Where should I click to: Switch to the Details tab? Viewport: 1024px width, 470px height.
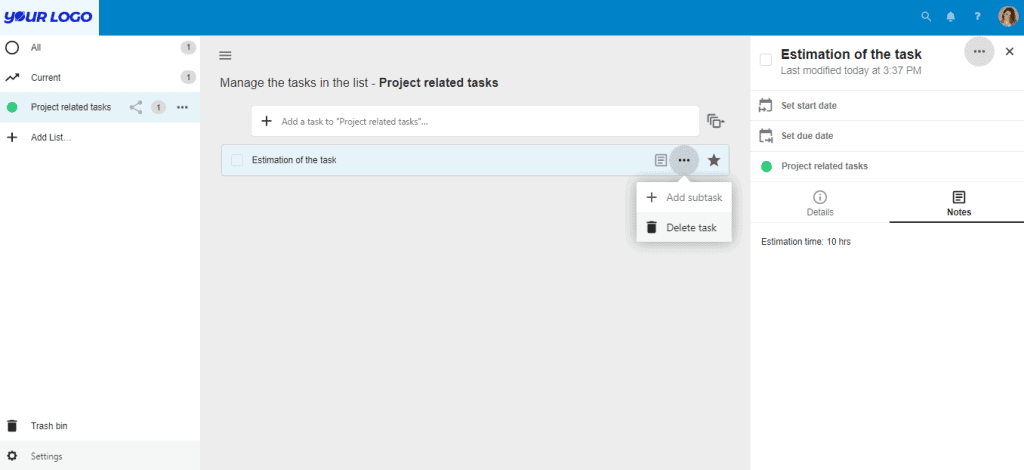pyautogui.click(x=820, y=204)
